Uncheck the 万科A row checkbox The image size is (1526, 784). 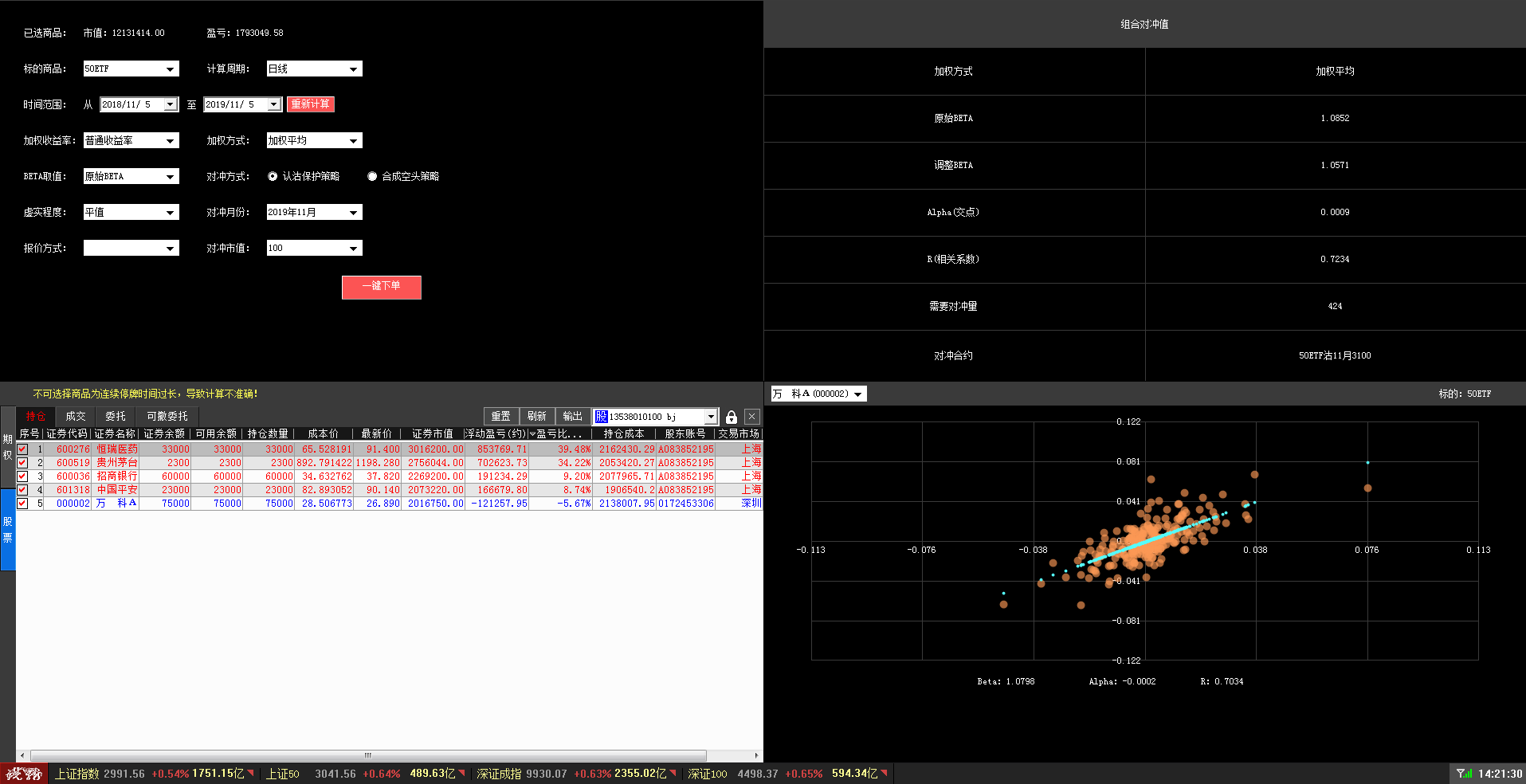[x=22, y=504]
